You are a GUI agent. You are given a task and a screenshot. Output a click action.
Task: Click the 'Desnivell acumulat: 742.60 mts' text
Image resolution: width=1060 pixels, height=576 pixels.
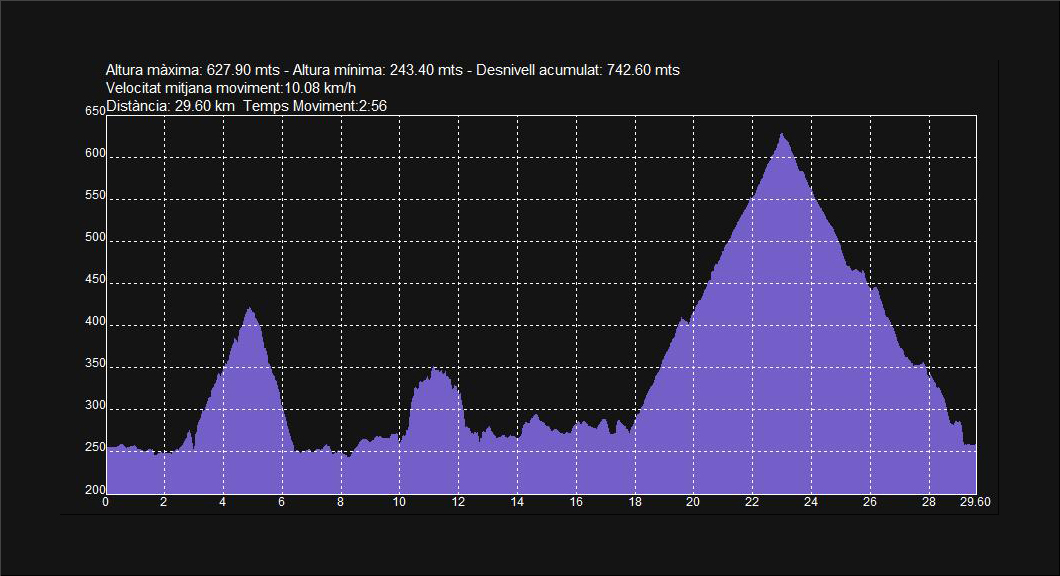tap(578, 70)
